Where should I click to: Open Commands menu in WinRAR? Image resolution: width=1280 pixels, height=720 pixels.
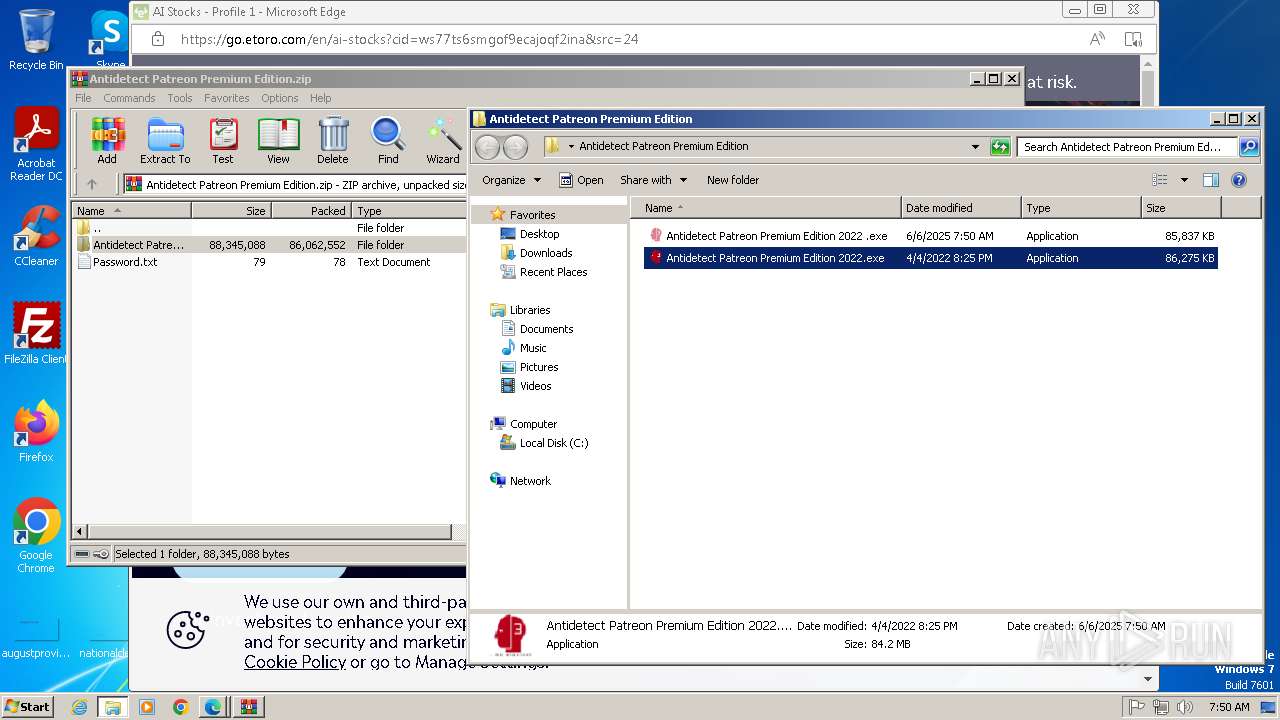[129, 98]
